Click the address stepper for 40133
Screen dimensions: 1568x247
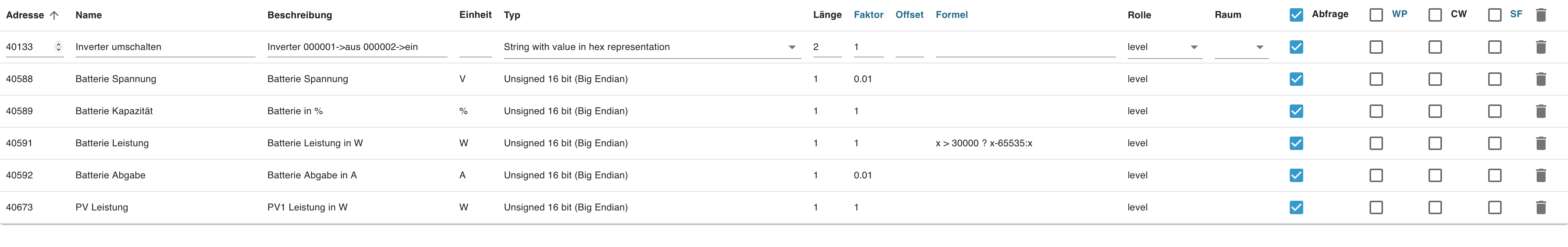[59, 47]
